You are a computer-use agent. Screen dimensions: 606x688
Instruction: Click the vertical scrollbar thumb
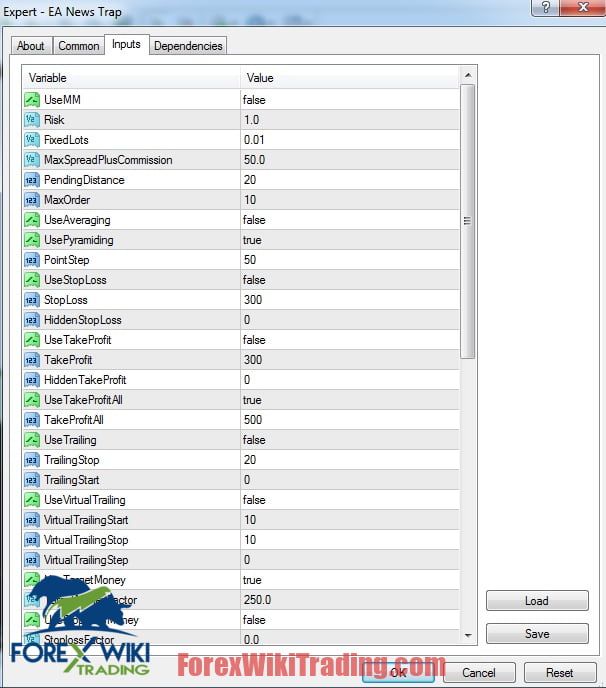[x=468, y=222]
